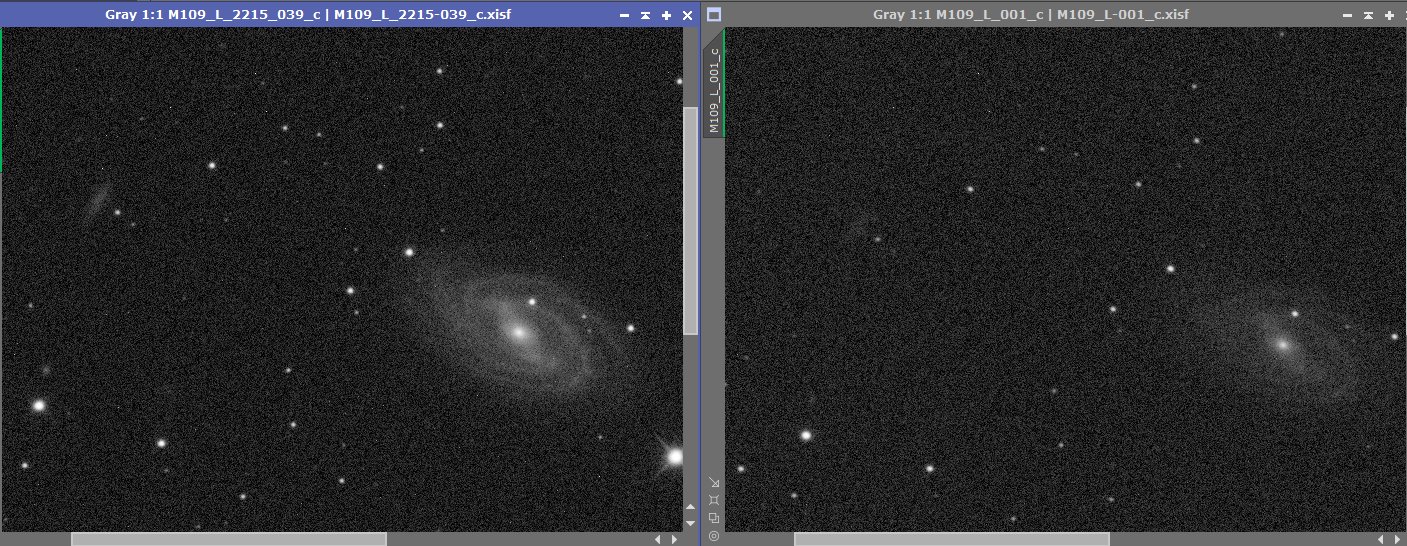Image resolution: width=1407 pixels, height=546 pixels.
Task: Click the diagonal arrow icon in right window sidebar
Action: (x=713, y=481)
